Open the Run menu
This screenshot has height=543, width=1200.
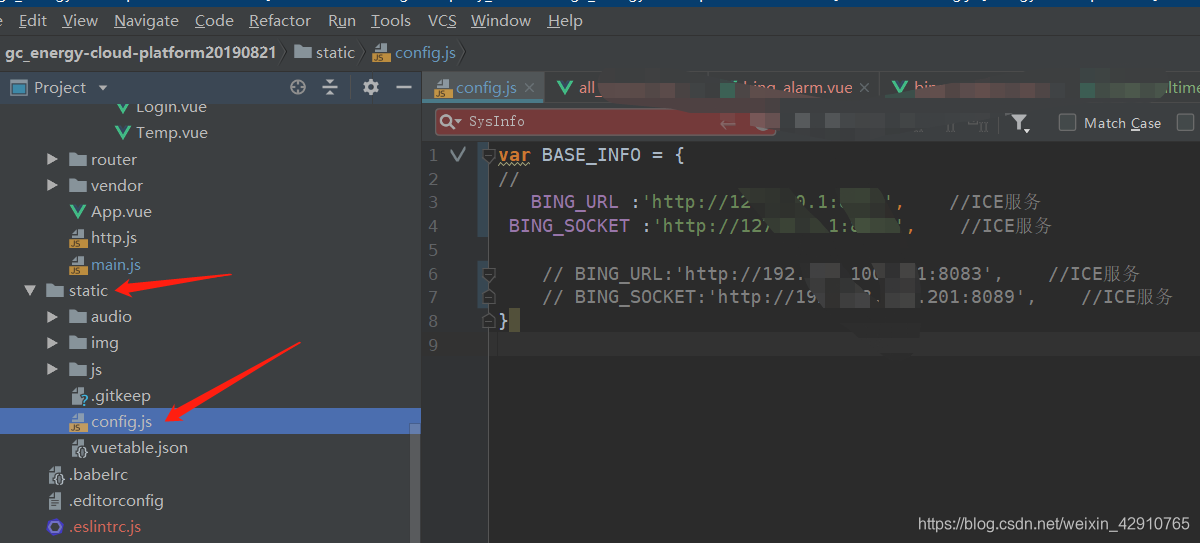[x=342, y=20]
